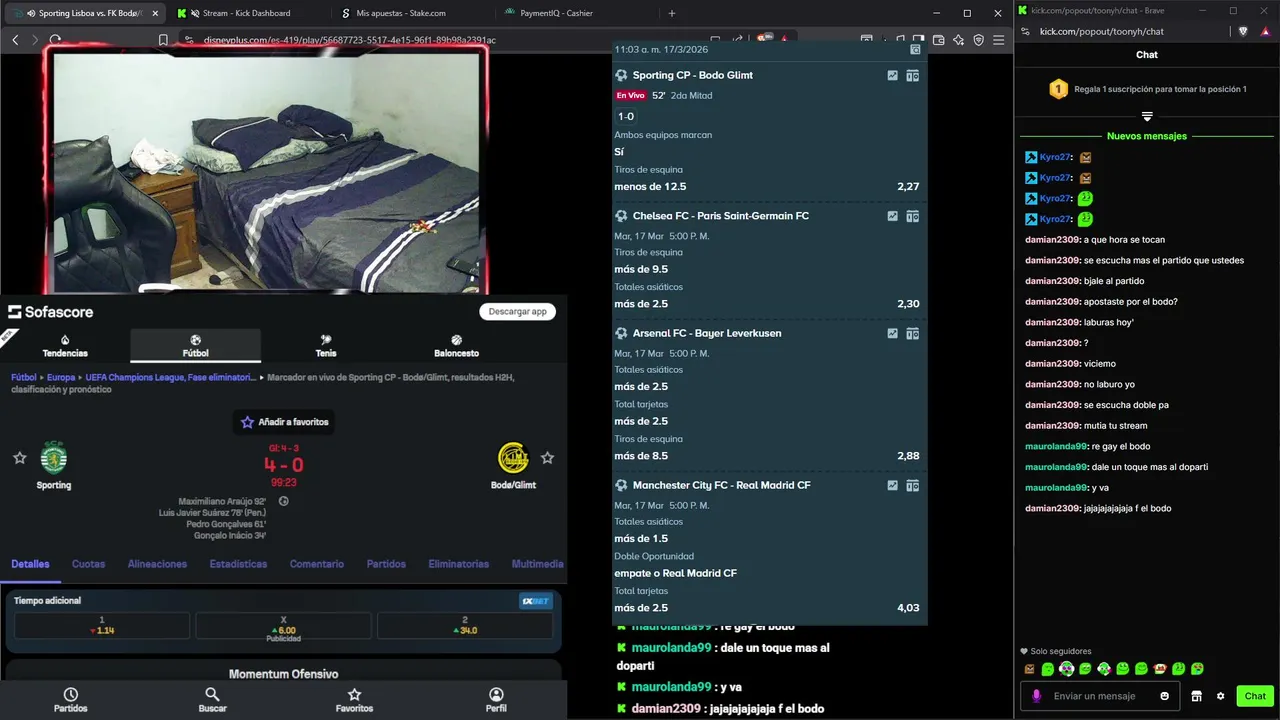Open scoreboard icon for Manchester City - Real Madrid
Viewport: 1280px width, 720px height.
point(912,485)
